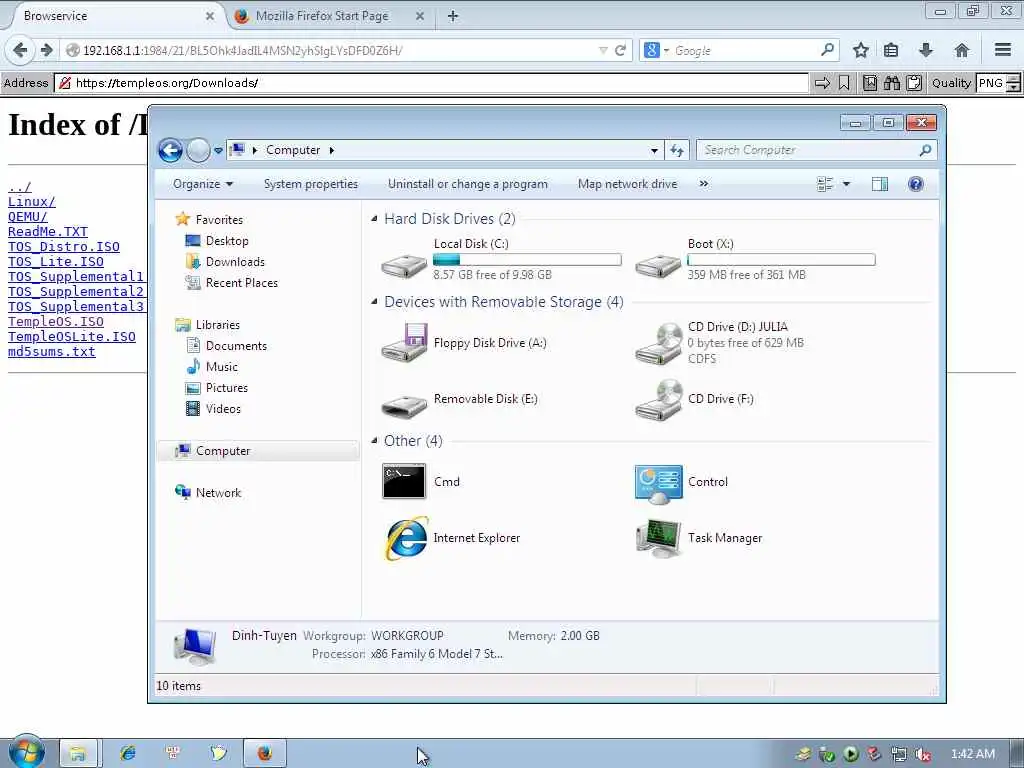Open Explorer help question mark icon
This screenshot has height=768, width=1024.
[916, 184]
